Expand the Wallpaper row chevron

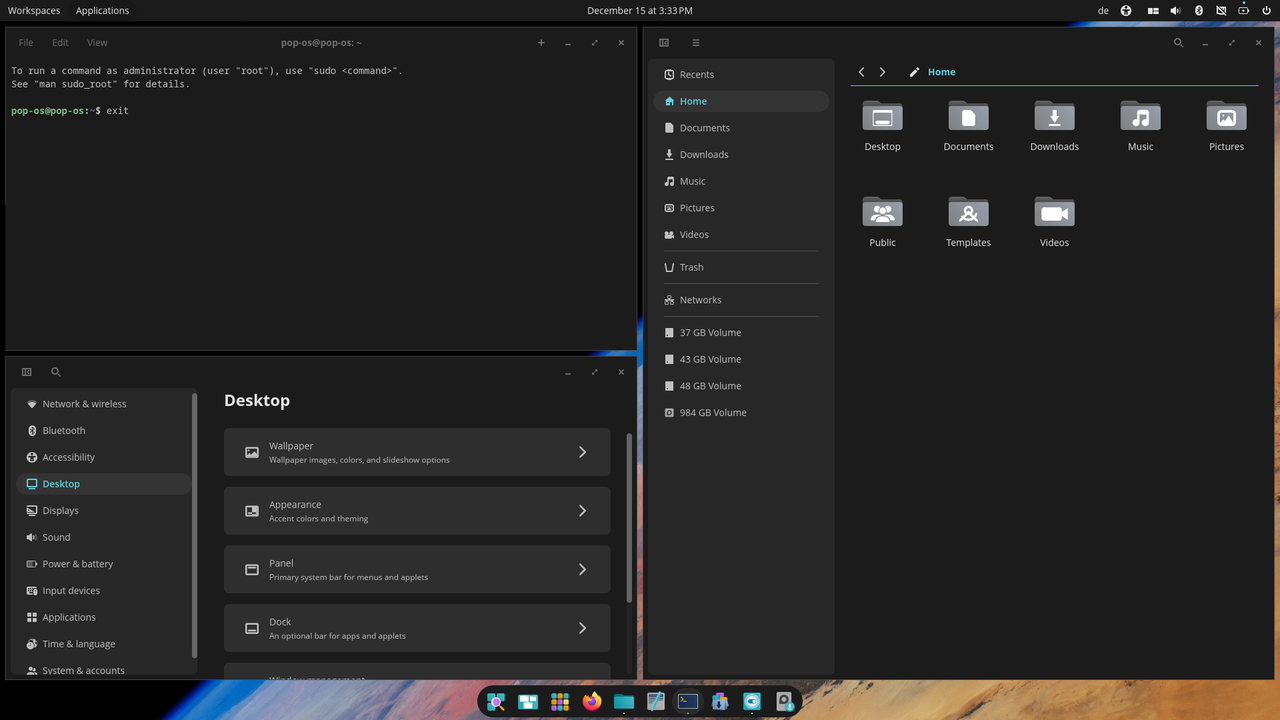tap(582, 452)
